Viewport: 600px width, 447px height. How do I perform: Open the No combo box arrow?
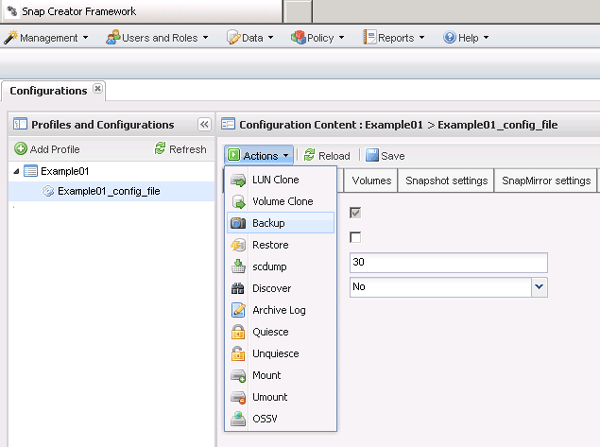point(539,287)
